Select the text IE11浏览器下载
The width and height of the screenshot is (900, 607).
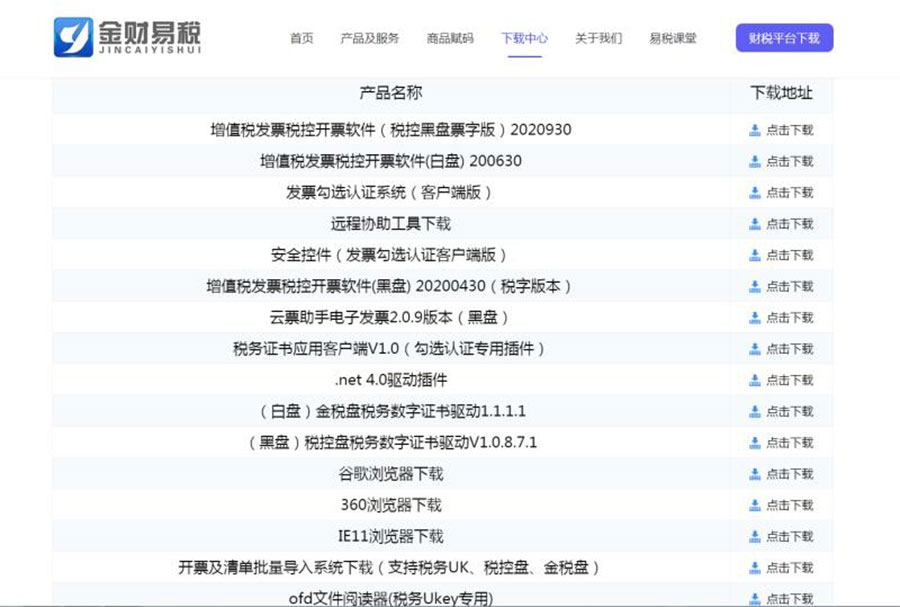click(x=391, y=536)
